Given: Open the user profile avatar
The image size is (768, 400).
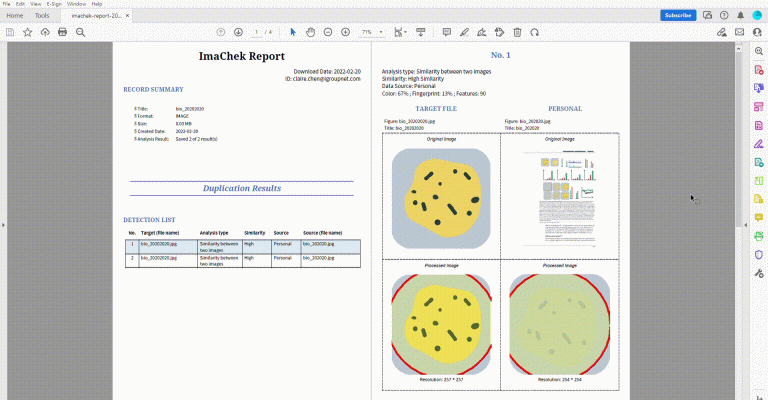Looking at the screenshot, I should pos(757,15).
